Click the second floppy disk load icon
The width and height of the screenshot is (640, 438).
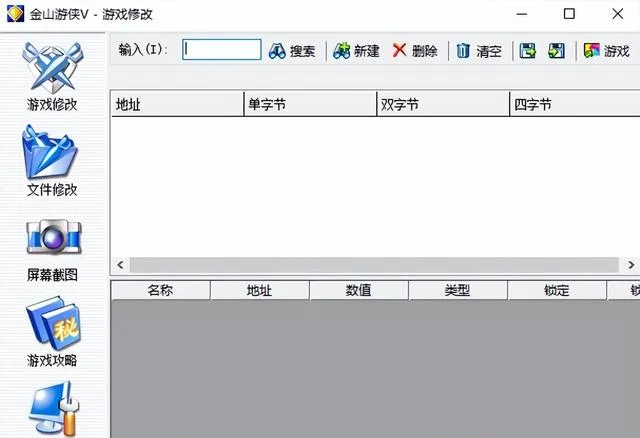557,51
